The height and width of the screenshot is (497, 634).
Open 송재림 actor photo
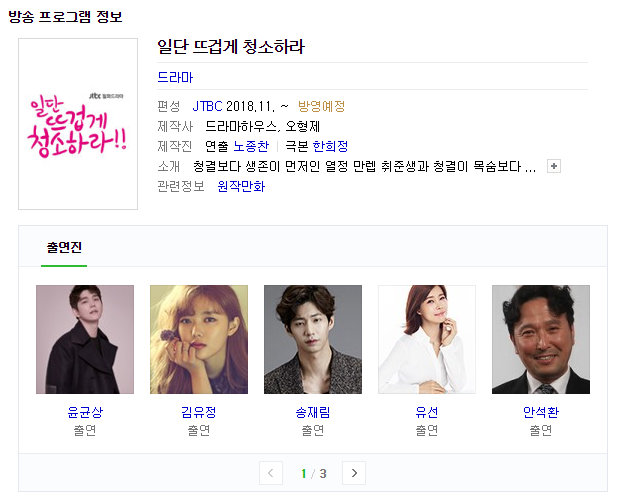pos(313,339)
